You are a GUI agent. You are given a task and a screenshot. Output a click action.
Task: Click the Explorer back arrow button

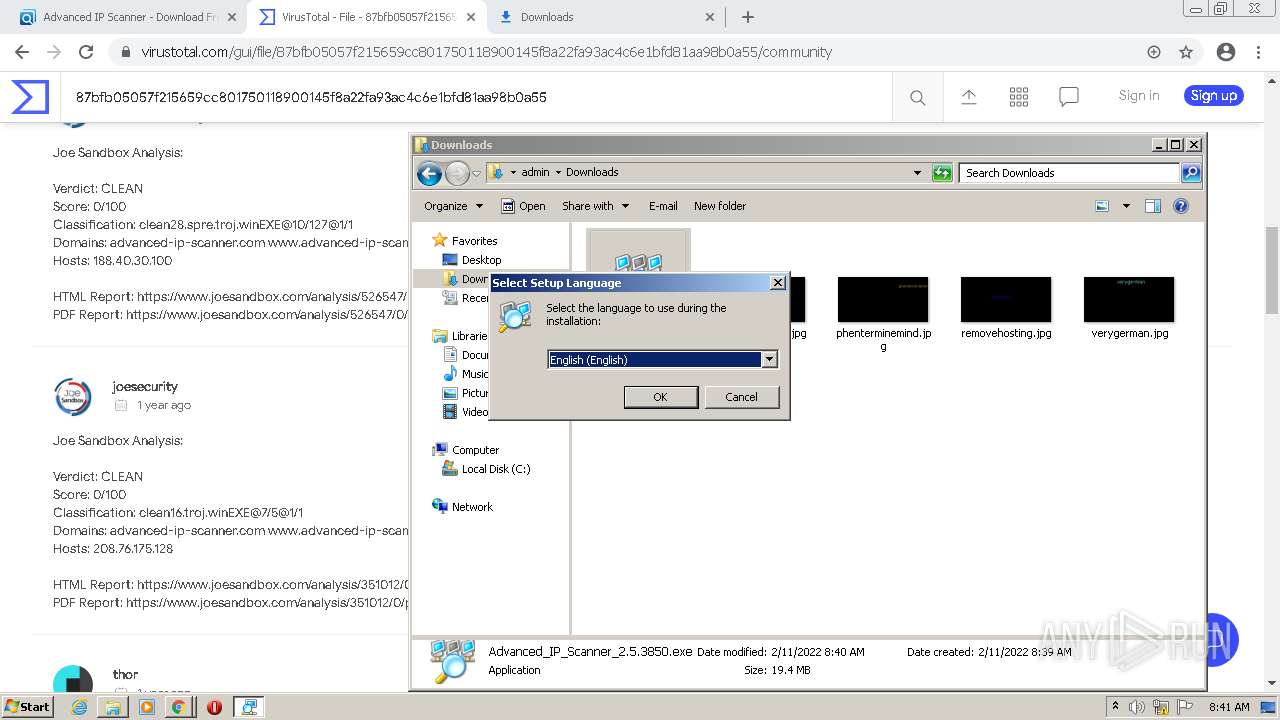(429, 173)
